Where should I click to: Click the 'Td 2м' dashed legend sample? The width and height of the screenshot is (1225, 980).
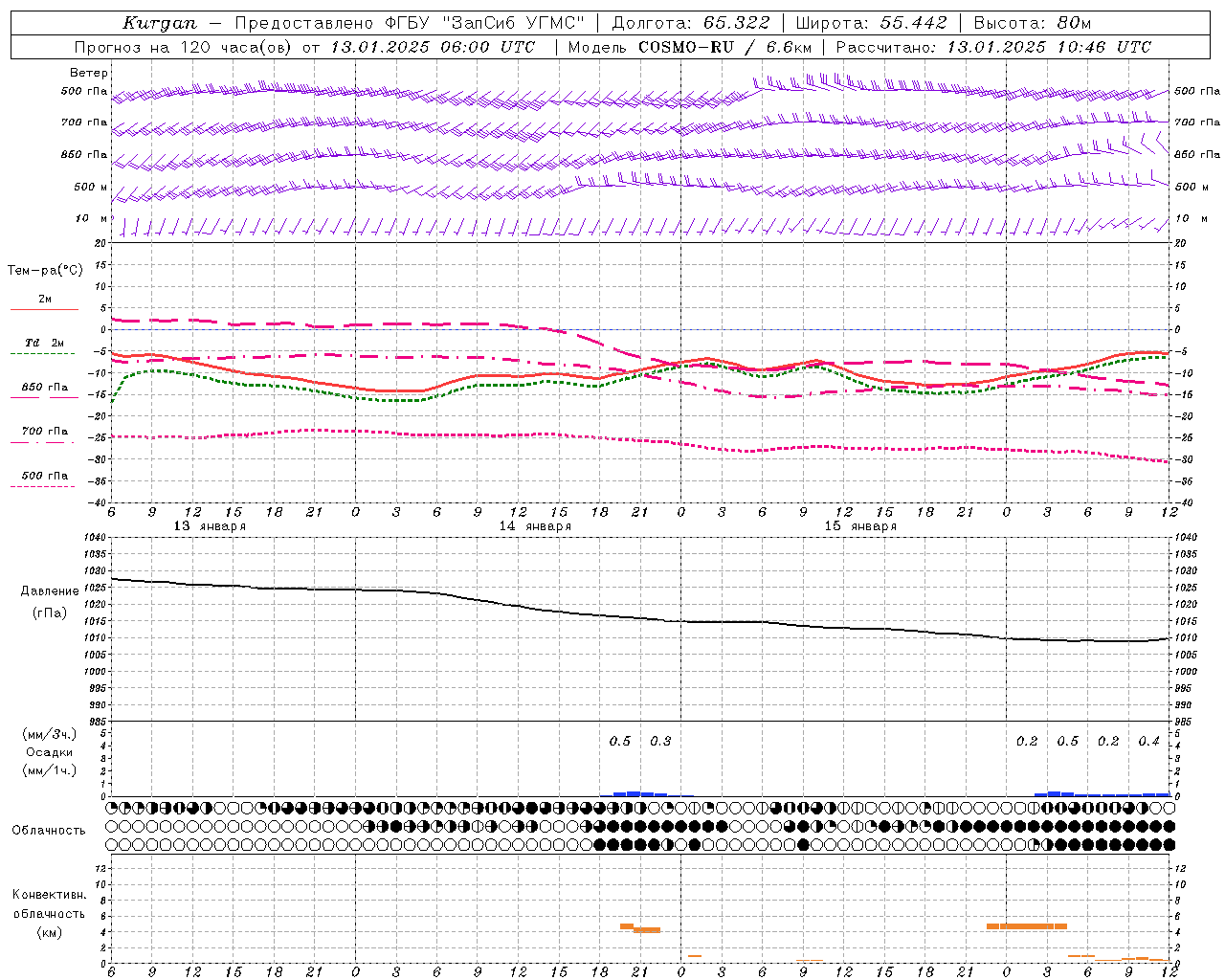click(x=42, y=353)
